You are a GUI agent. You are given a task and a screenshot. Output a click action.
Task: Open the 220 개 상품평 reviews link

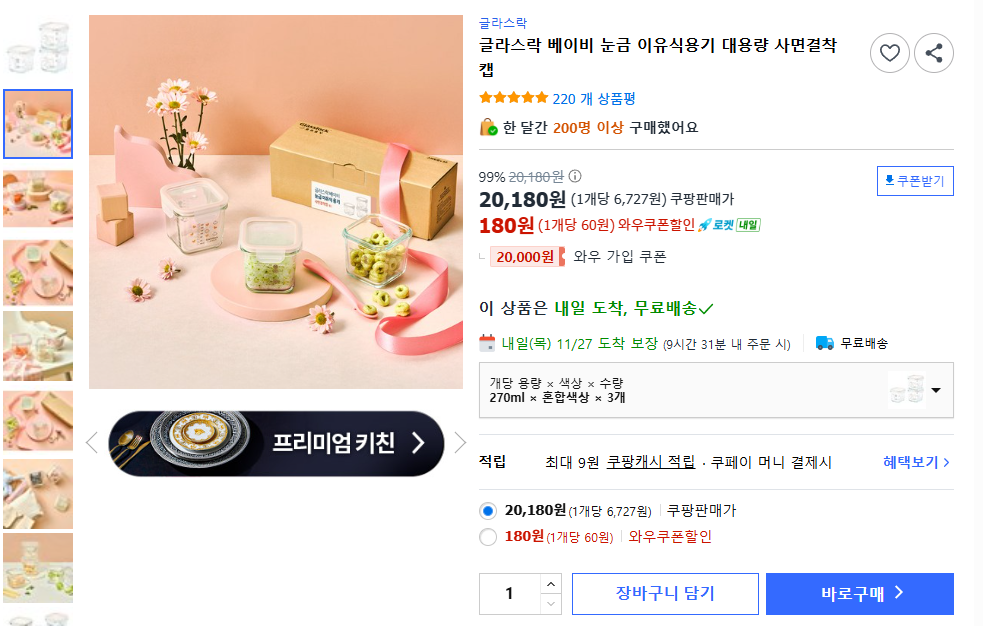click(x=594, y=98)
